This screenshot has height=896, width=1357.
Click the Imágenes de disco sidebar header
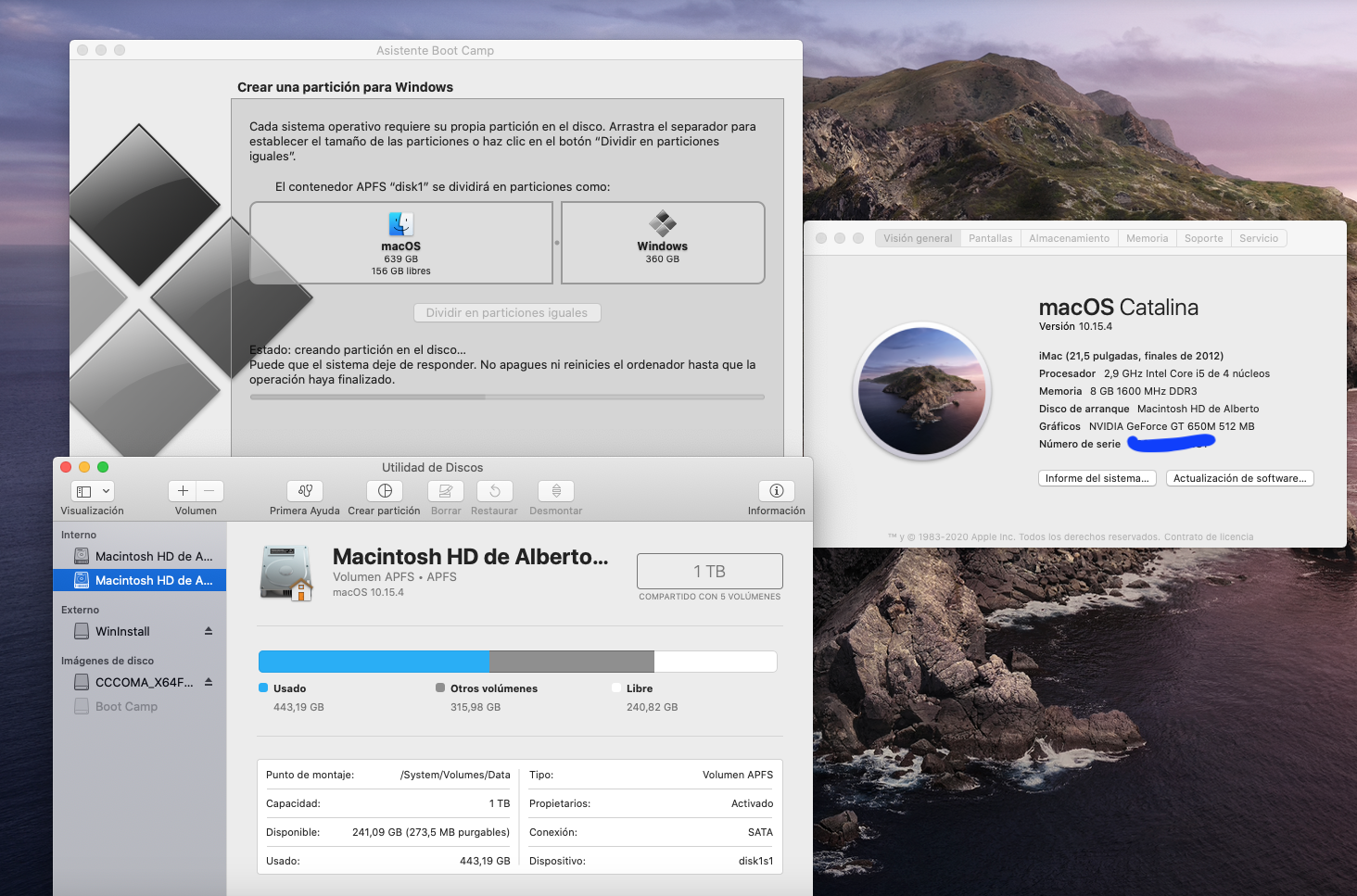tap(108, 661)
